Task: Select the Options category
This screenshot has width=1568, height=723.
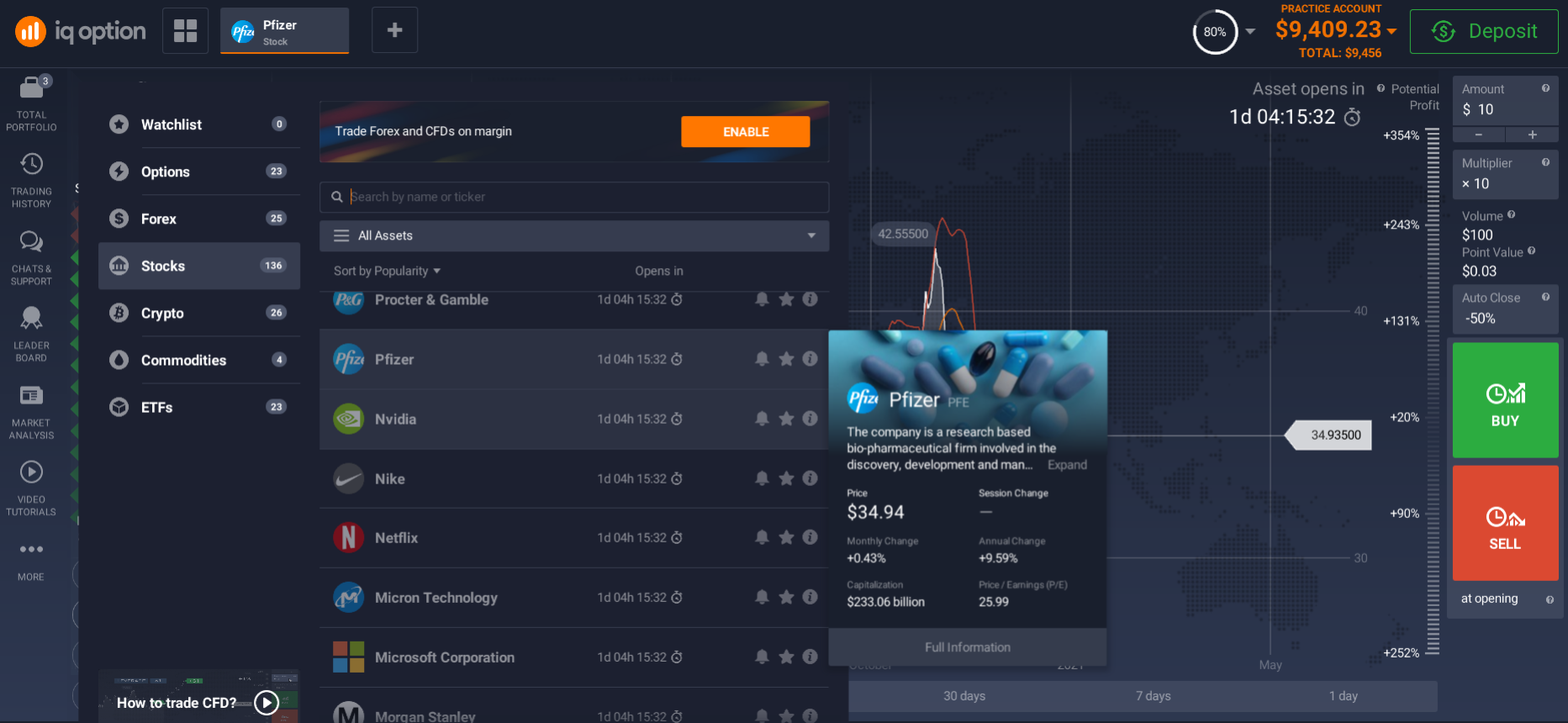Action: click(x=199, y=172)
